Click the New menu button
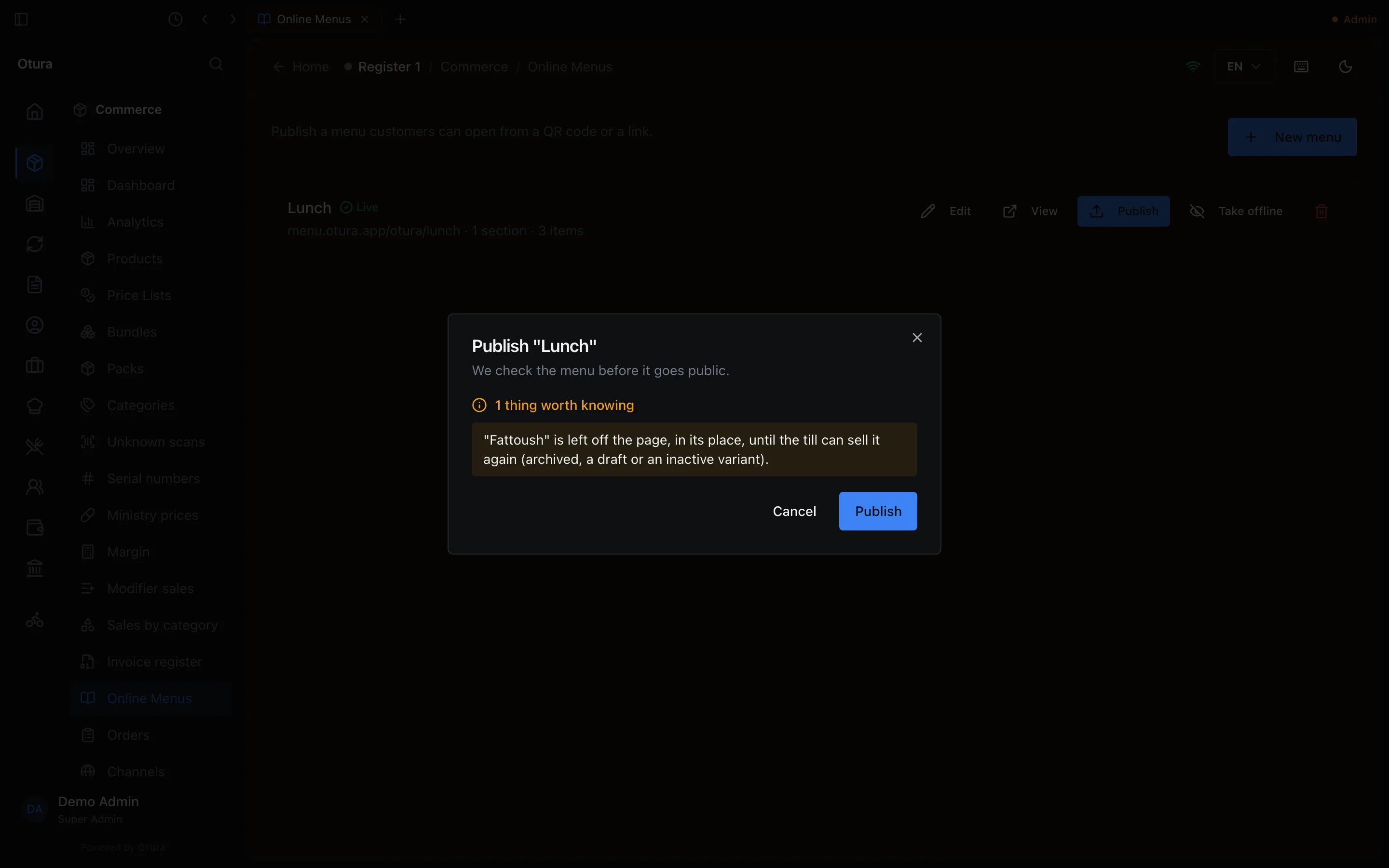This screenshot has height=868, width=1389. pyautogui.click(x=1292, y=137)
